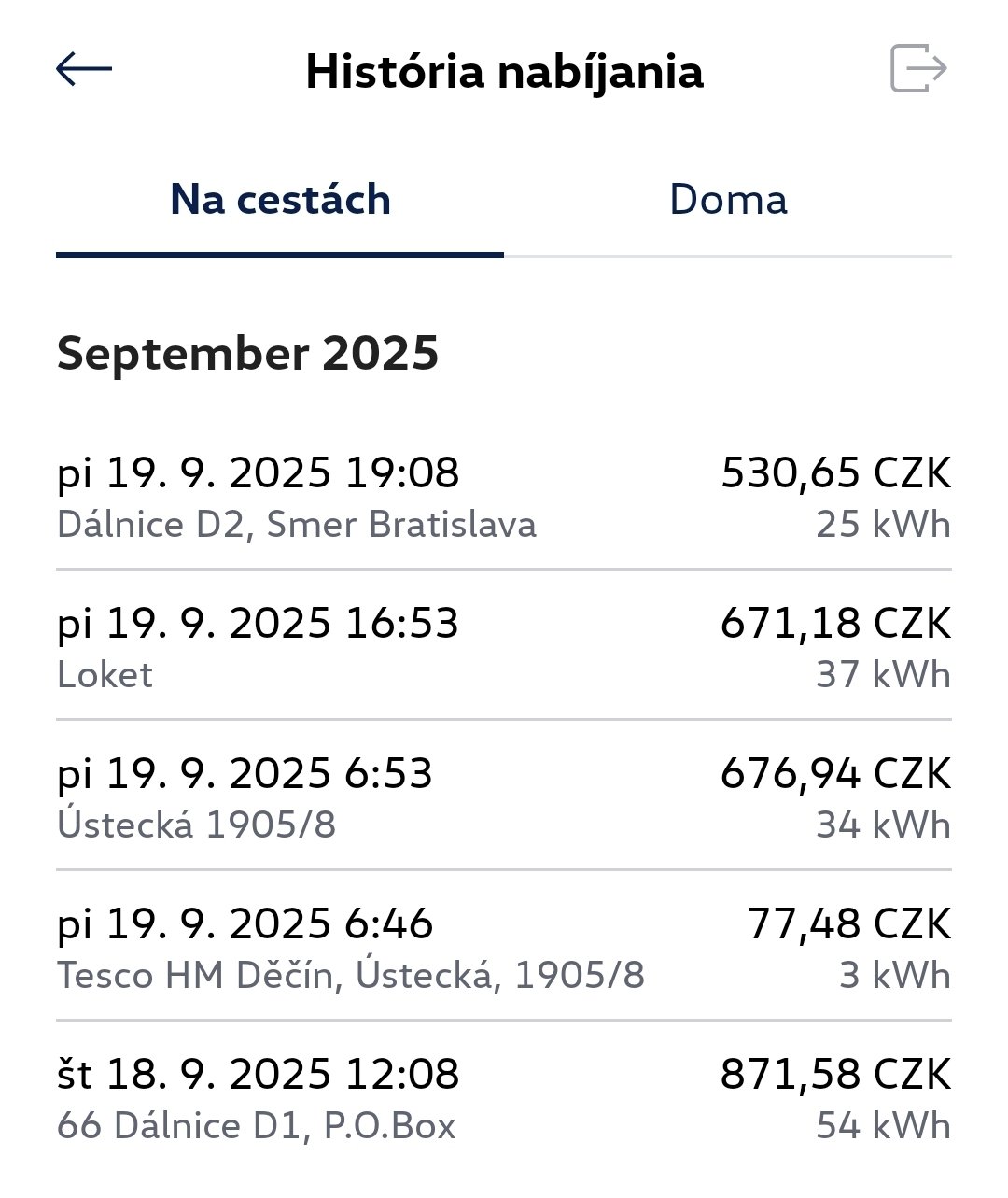Tap the export icon in header
The image size is (1008, 1198).
tap(918, 69)
